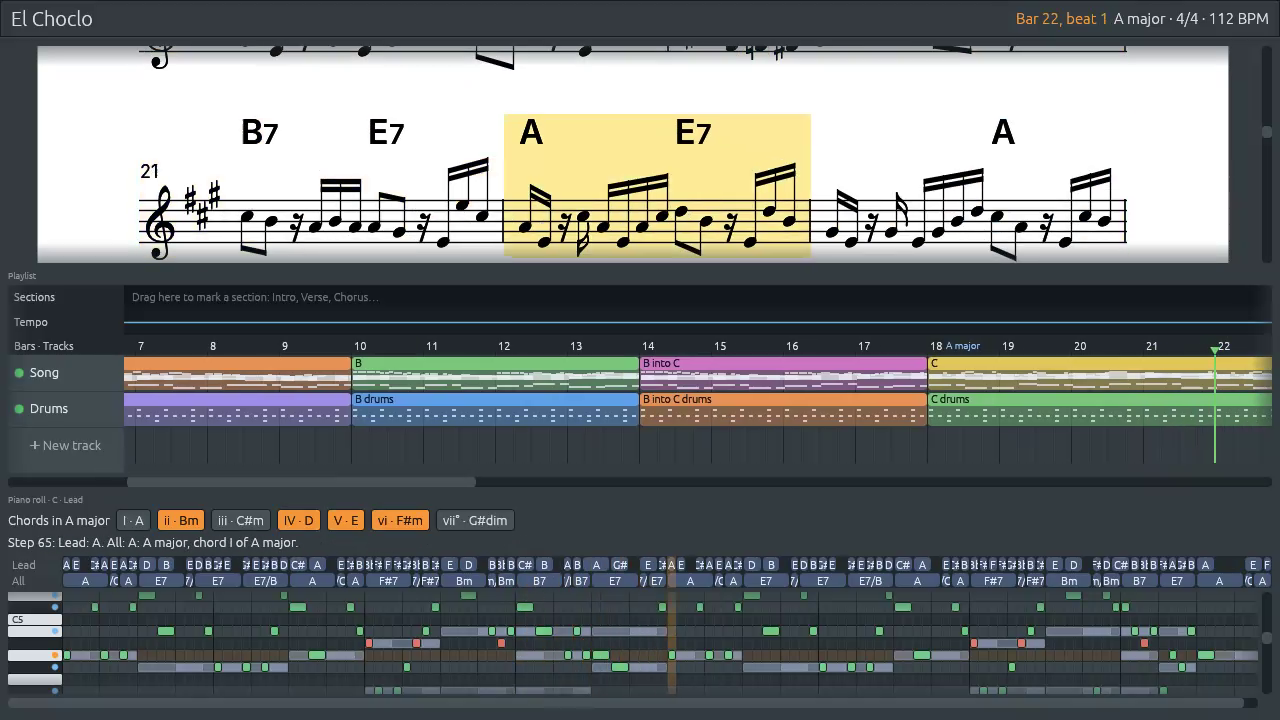The image size is (1280, 720).
Task: Click the C5 piano key
Action: [35, 619]
